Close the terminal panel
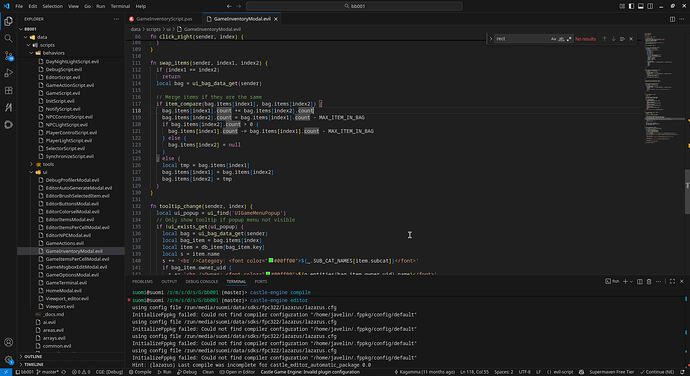 tap(682, 281)
